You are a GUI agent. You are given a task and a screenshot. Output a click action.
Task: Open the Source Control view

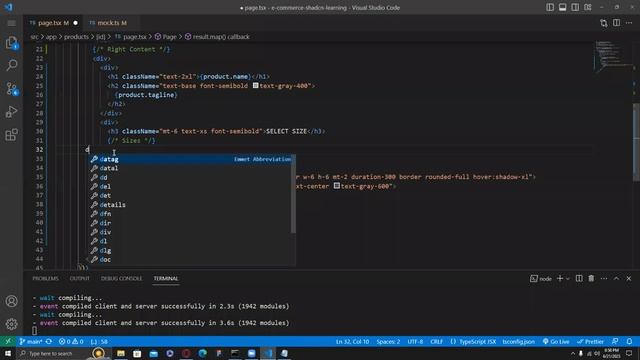11,89
